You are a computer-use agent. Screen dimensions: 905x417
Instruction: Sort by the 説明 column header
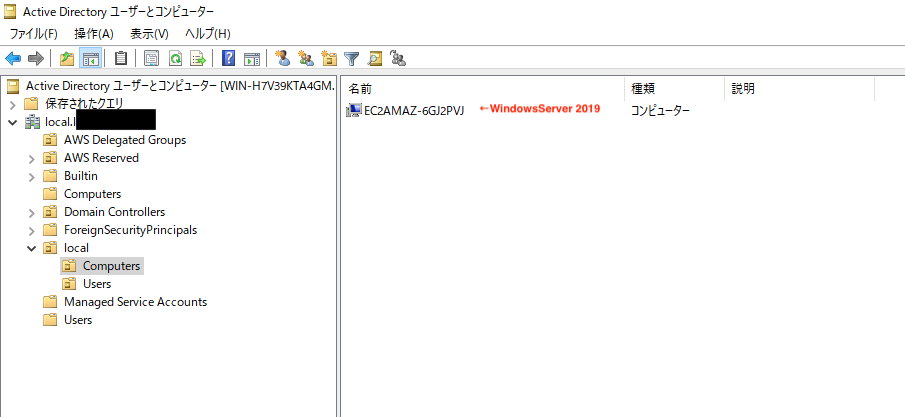click(799, 88)
